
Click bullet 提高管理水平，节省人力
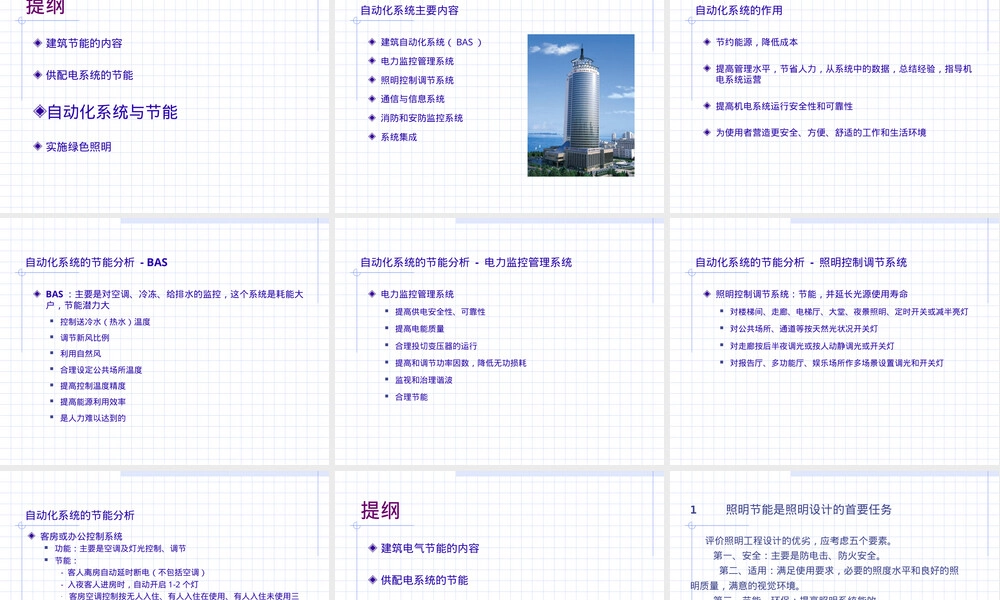tap(843, 74)
